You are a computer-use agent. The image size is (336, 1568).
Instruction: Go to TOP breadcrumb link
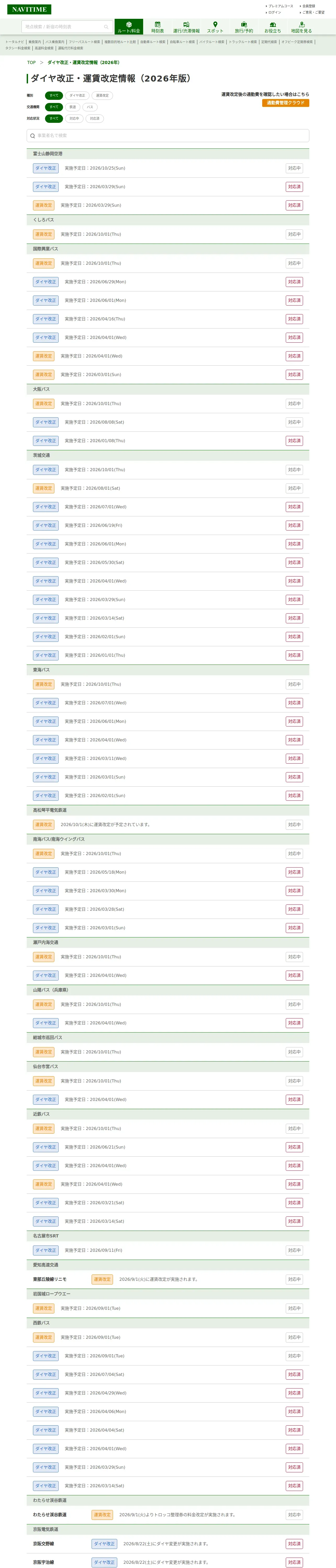click(x=31, y=63)
